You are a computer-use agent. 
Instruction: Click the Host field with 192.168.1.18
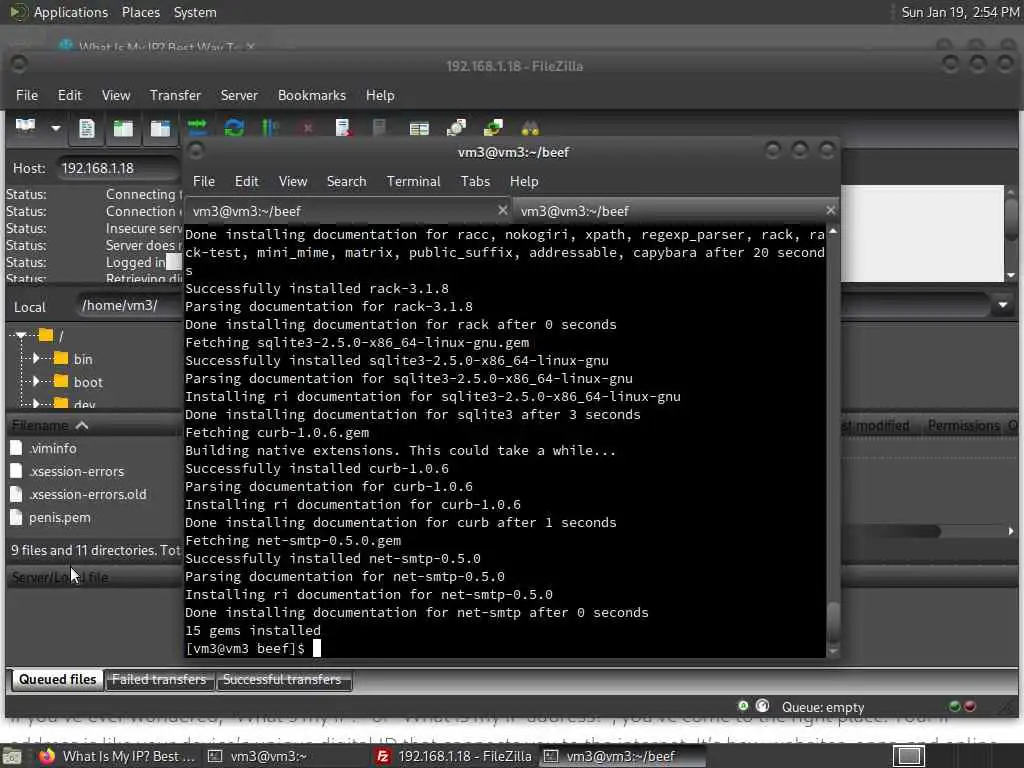pyautogui.click(x=118, y=168)
